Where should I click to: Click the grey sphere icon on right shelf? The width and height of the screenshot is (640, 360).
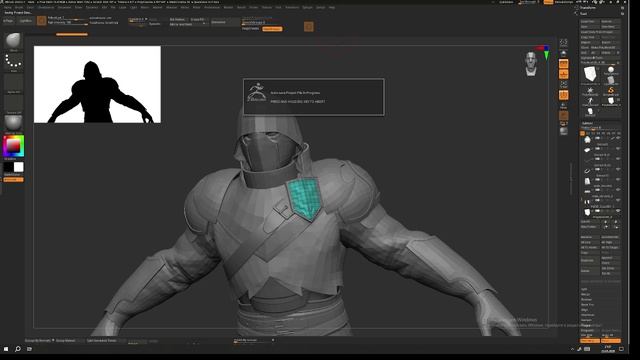coord(563,131)
